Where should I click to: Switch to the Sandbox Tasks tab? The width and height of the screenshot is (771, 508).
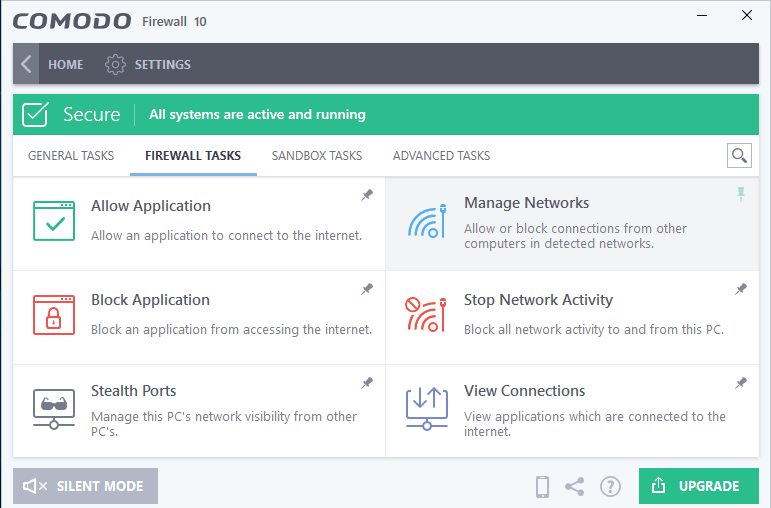(x=317, y=155)
